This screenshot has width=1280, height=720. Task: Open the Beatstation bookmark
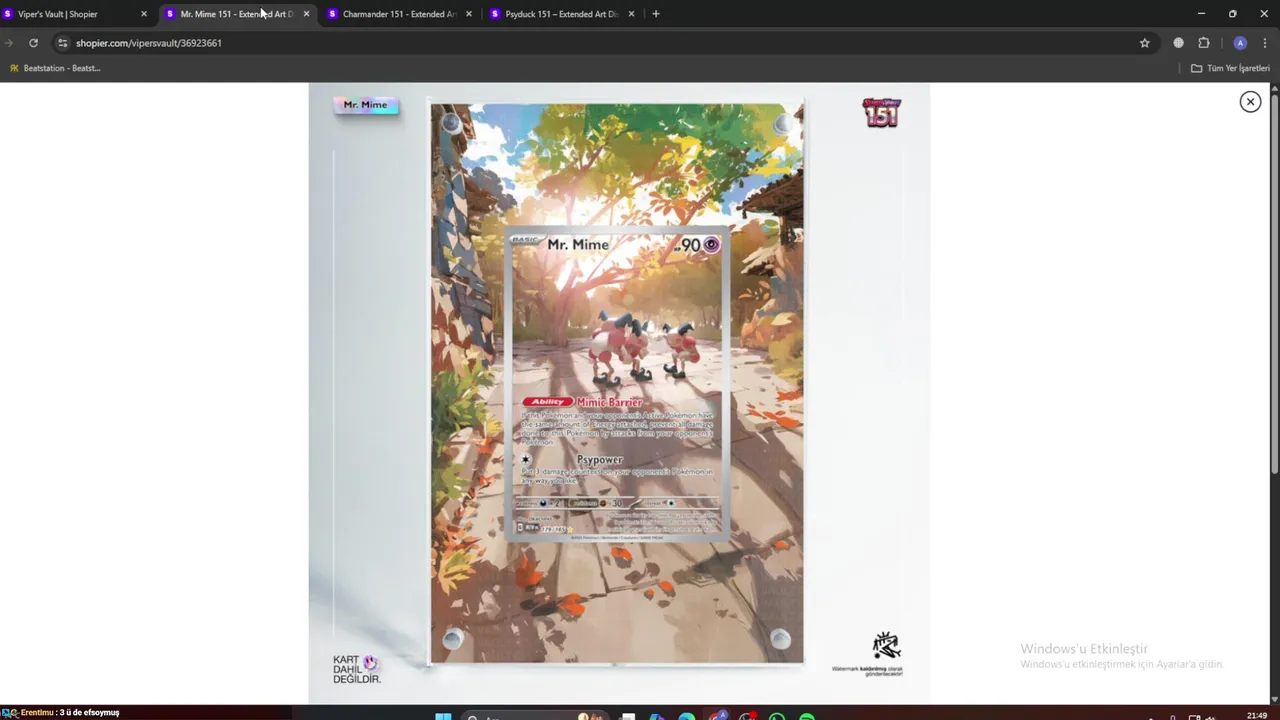point(54,68)
